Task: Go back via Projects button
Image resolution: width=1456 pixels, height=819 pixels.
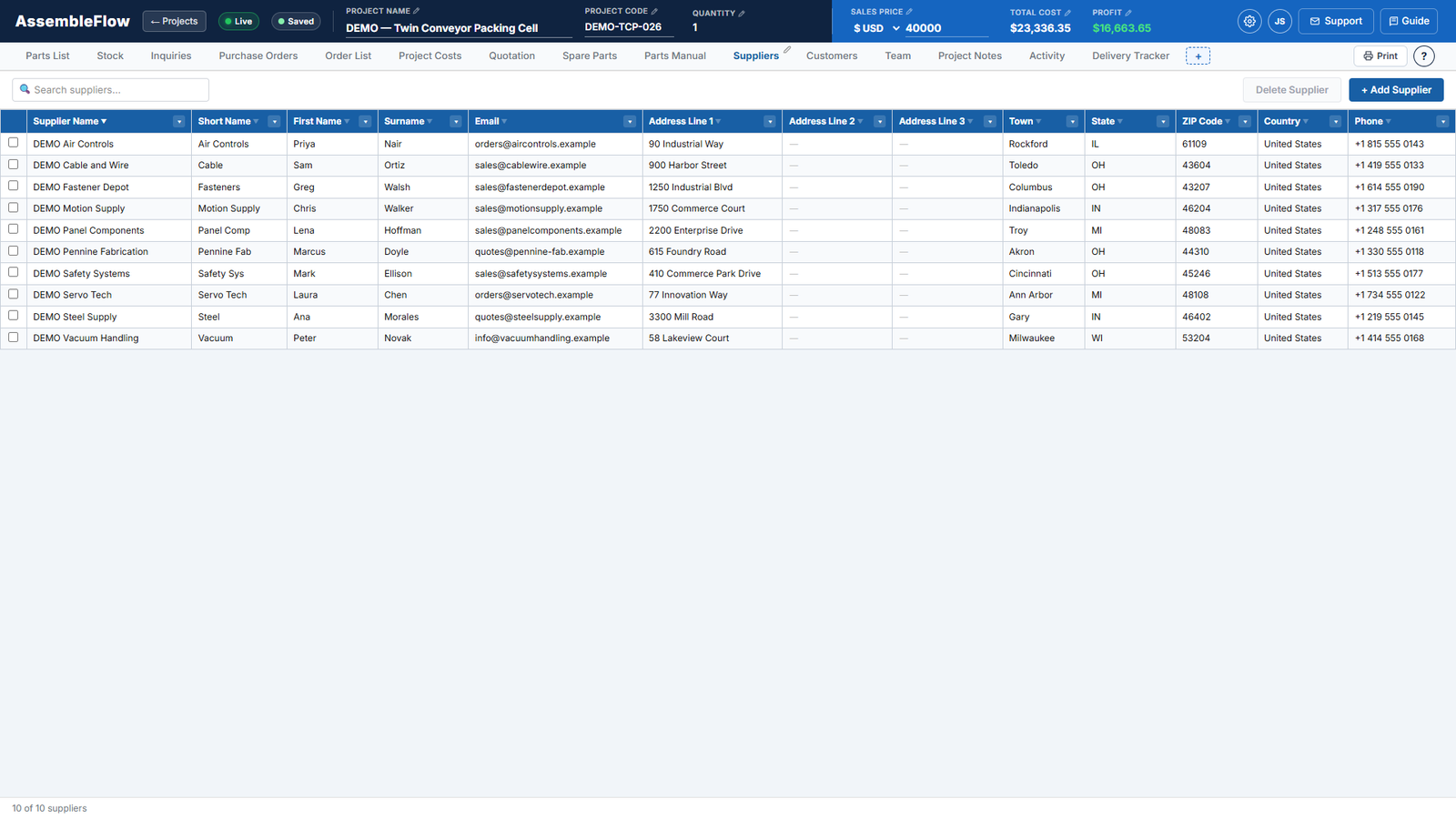Action: [174, 21]
